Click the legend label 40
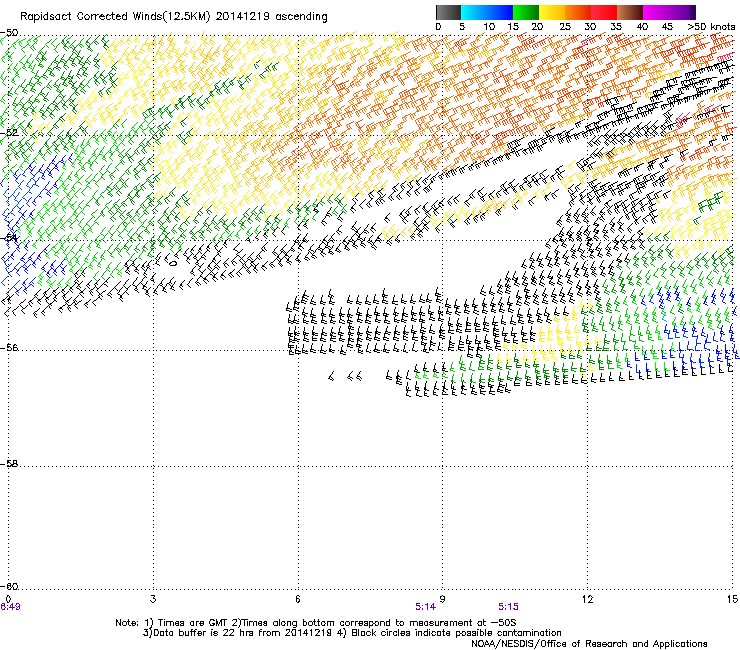This screenshot has width=740, height=650. click(x=642, y=27)
